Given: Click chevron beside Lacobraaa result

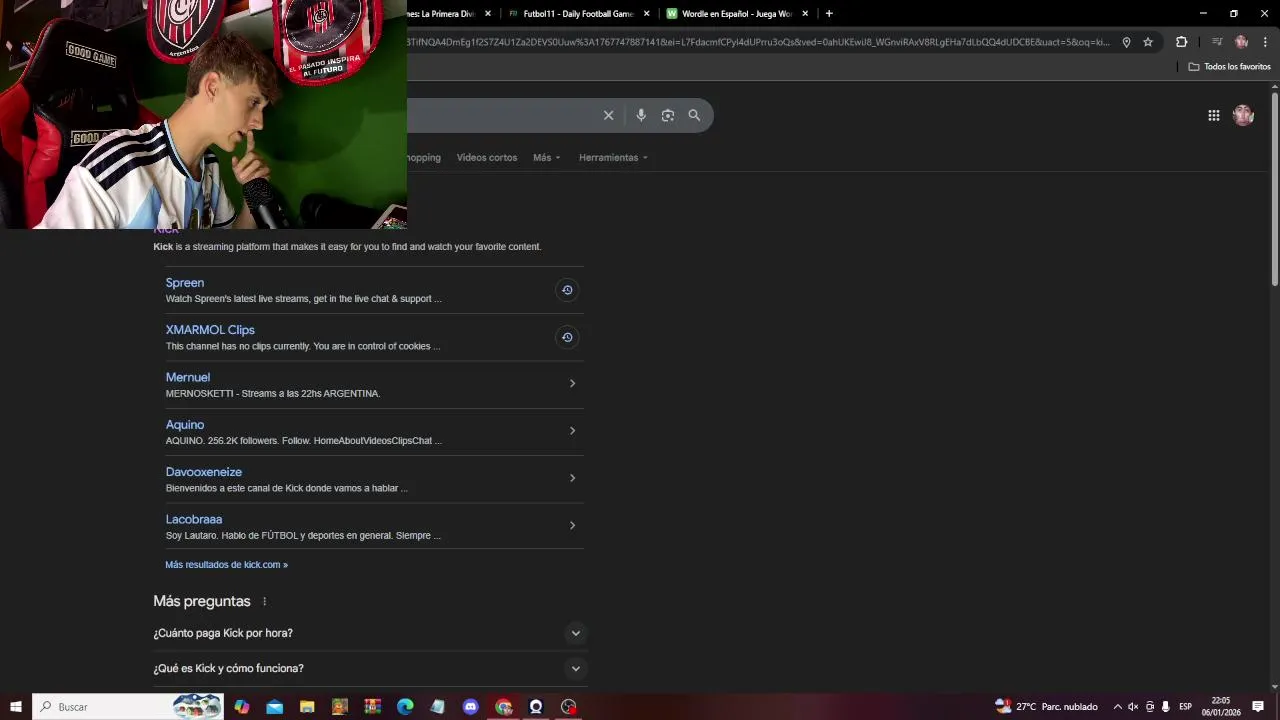Looking at the screenshot, I should (x=572, y=526).
